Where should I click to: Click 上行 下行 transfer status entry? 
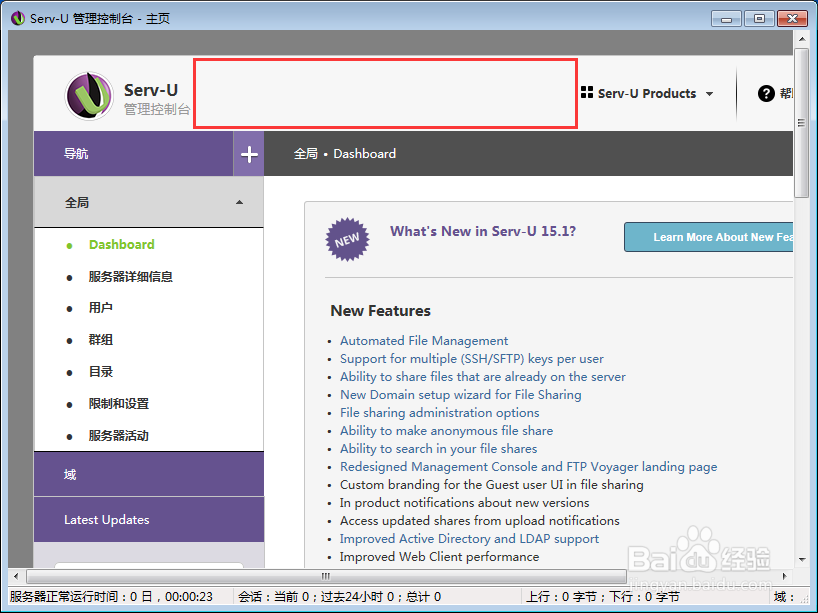(602, 597)
